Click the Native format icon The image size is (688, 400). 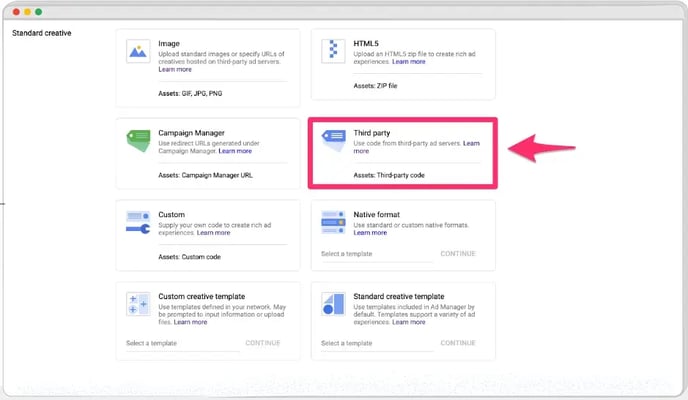(x=333, y=223)
